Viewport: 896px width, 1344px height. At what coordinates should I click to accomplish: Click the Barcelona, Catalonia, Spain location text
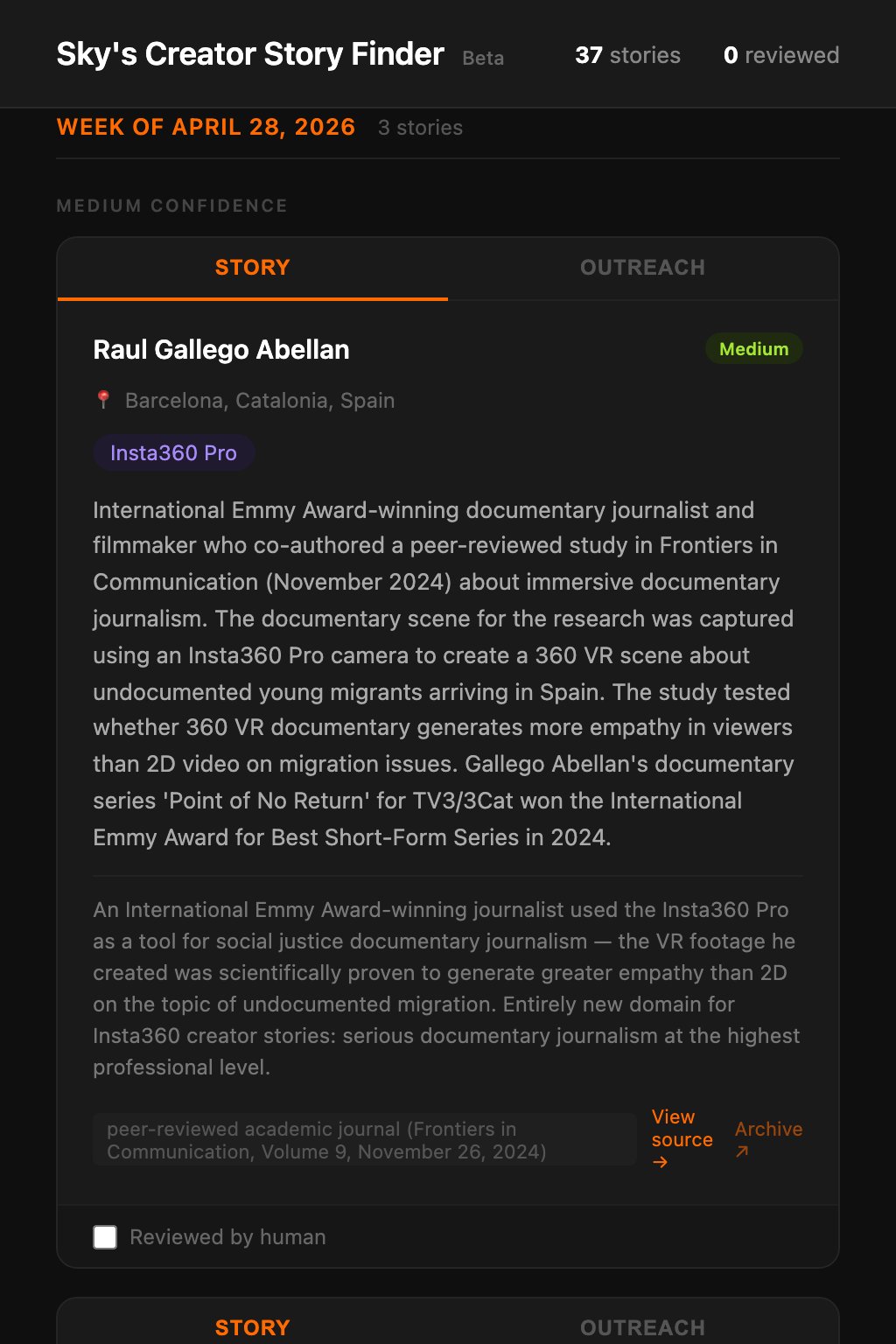260,401
